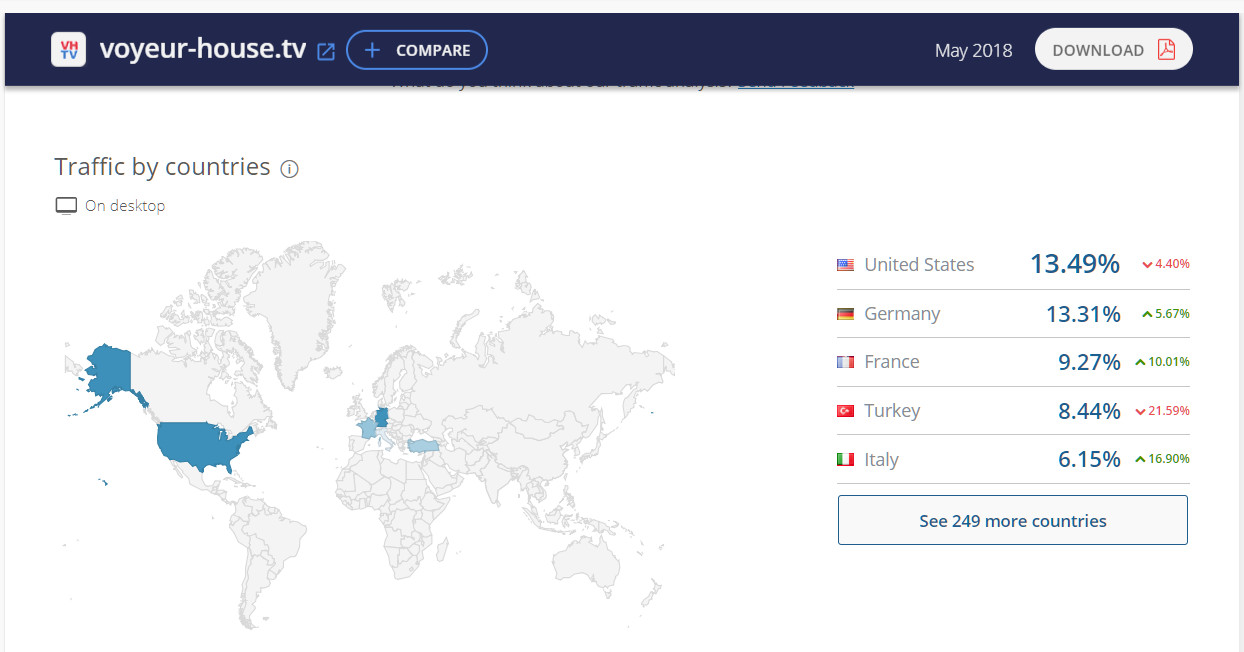Click the France flag icon
1244x652 pixels.
pos(845,362)
